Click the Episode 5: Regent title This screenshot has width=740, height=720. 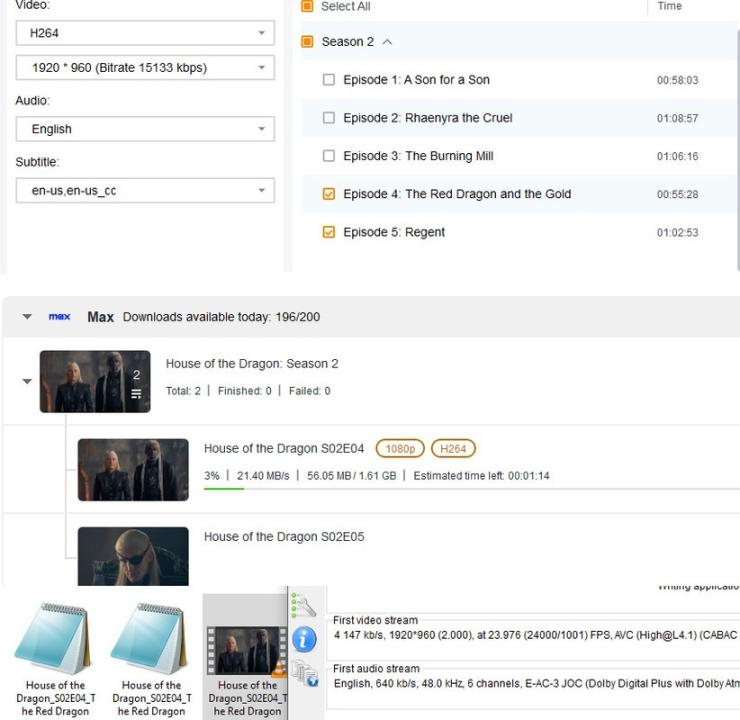(x=394, y=232)
